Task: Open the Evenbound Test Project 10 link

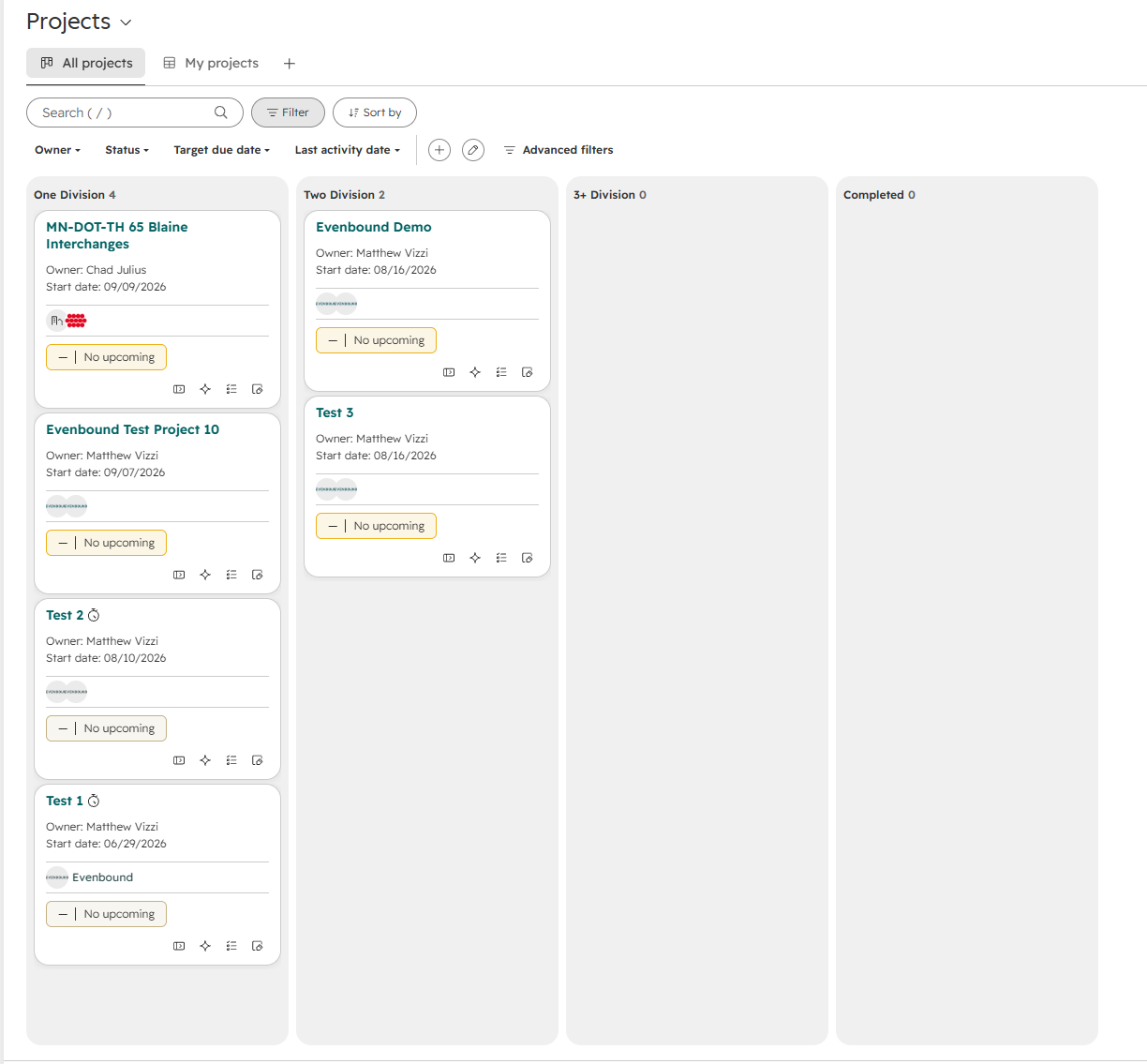Action: pos(133,429)
